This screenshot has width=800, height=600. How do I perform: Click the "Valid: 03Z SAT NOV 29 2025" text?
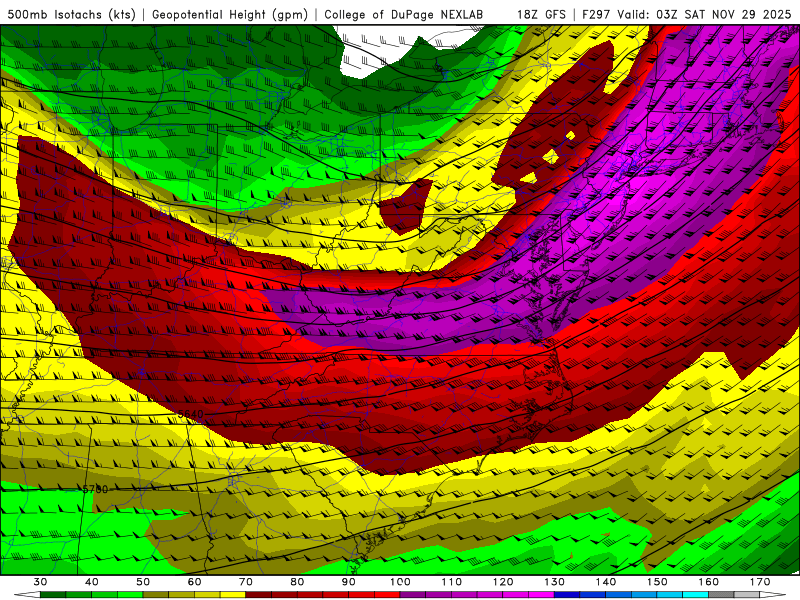pos(704,14)
